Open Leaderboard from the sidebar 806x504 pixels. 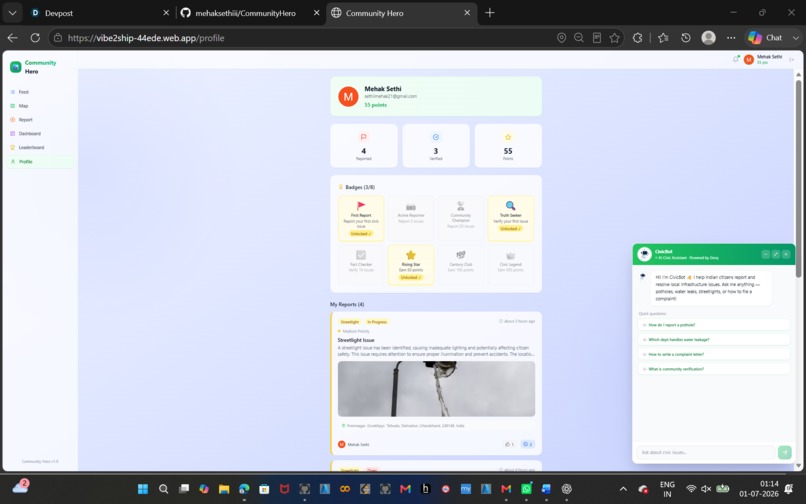click(39, 148)
